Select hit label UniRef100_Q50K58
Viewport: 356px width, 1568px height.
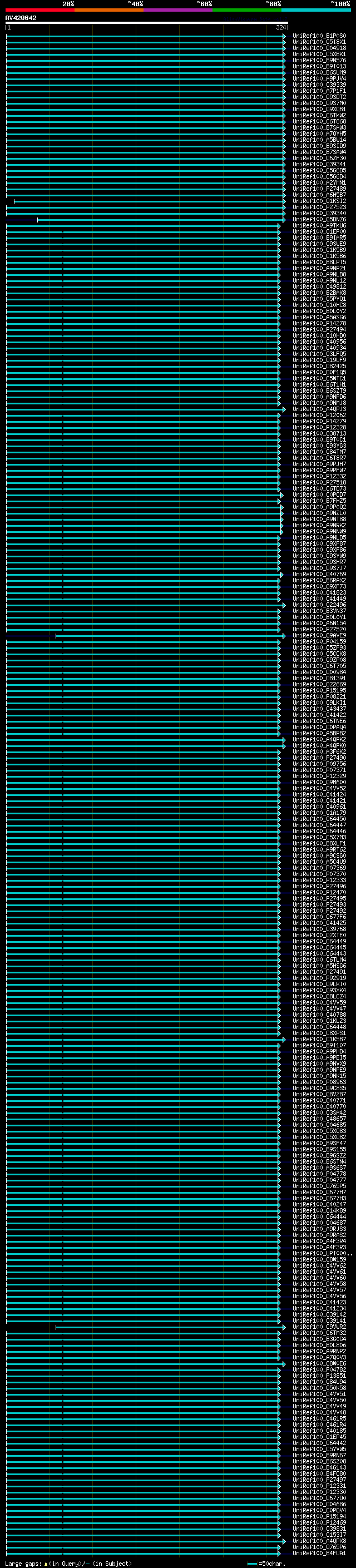319,1388
